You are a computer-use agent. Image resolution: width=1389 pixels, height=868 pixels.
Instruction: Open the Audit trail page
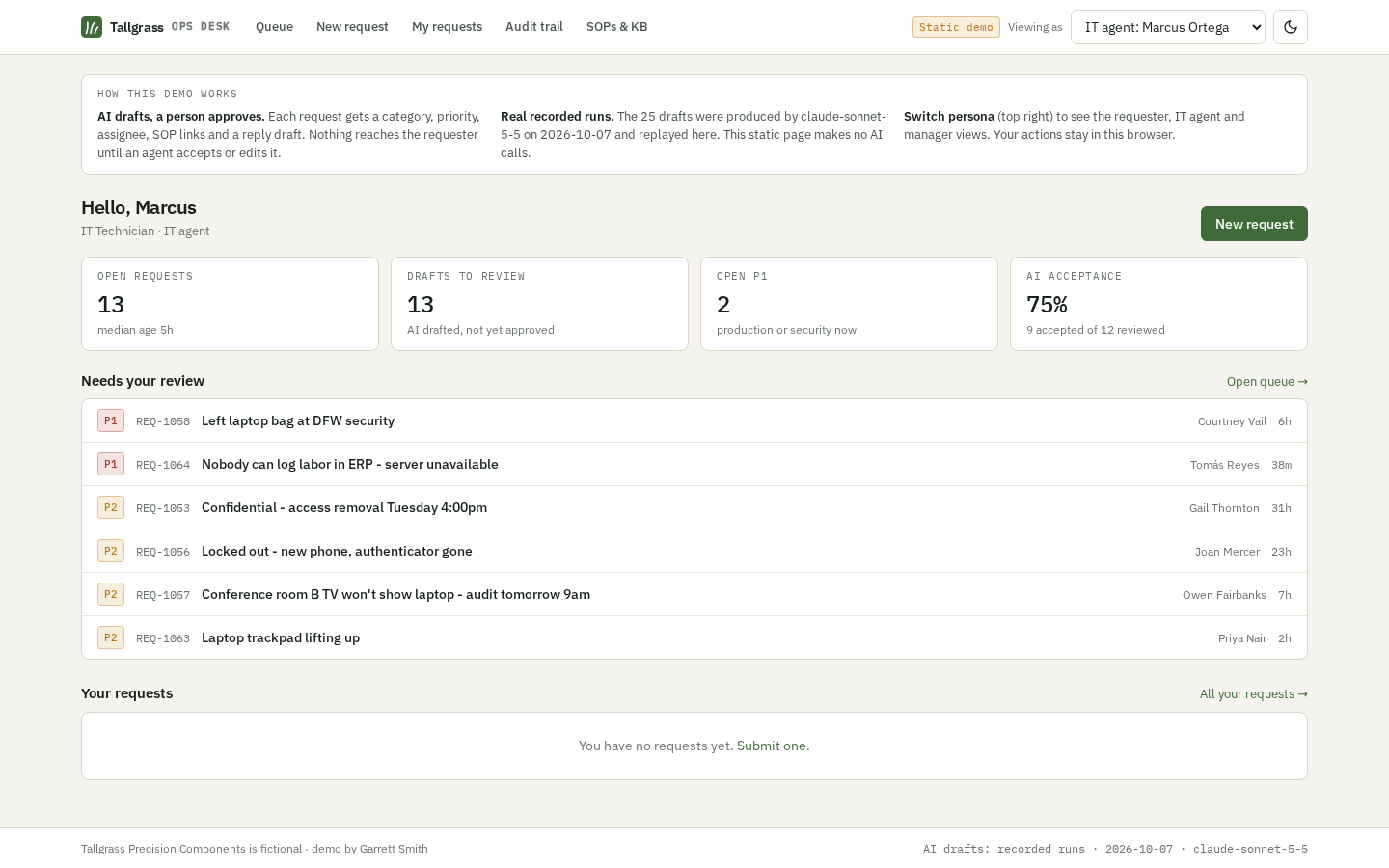point(534,27)
